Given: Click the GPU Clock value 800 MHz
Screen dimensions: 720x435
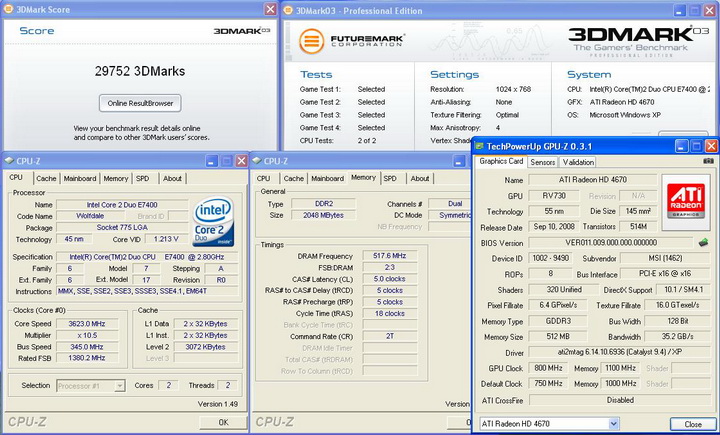Looking at the screenshot, I should coord(548,368).
